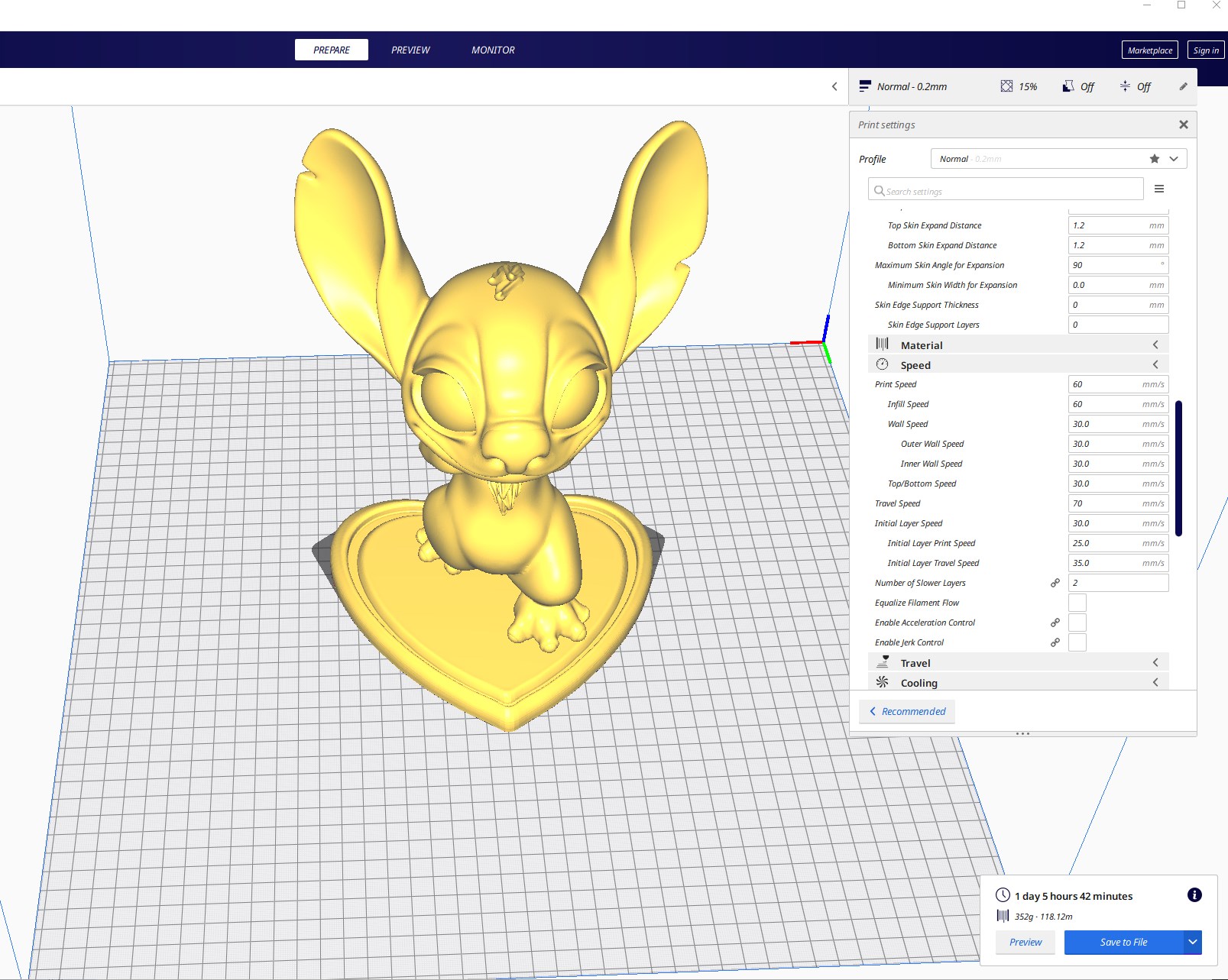Image resolution: width=1228 pixels, height=980 pixels.
Task: Click the Infill Speed value field
Action: [x=1118, y=404]
